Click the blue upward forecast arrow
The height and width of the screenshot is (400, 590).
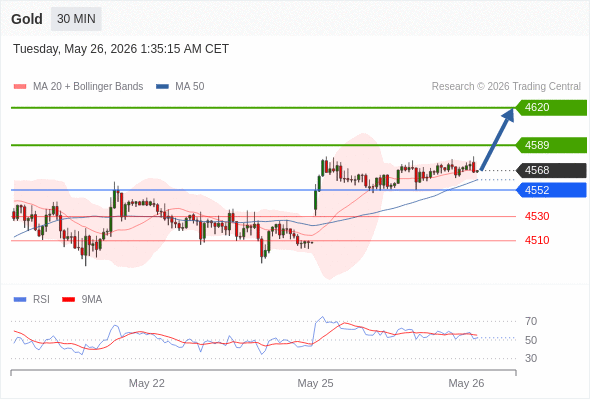click(x=497, y=140)
